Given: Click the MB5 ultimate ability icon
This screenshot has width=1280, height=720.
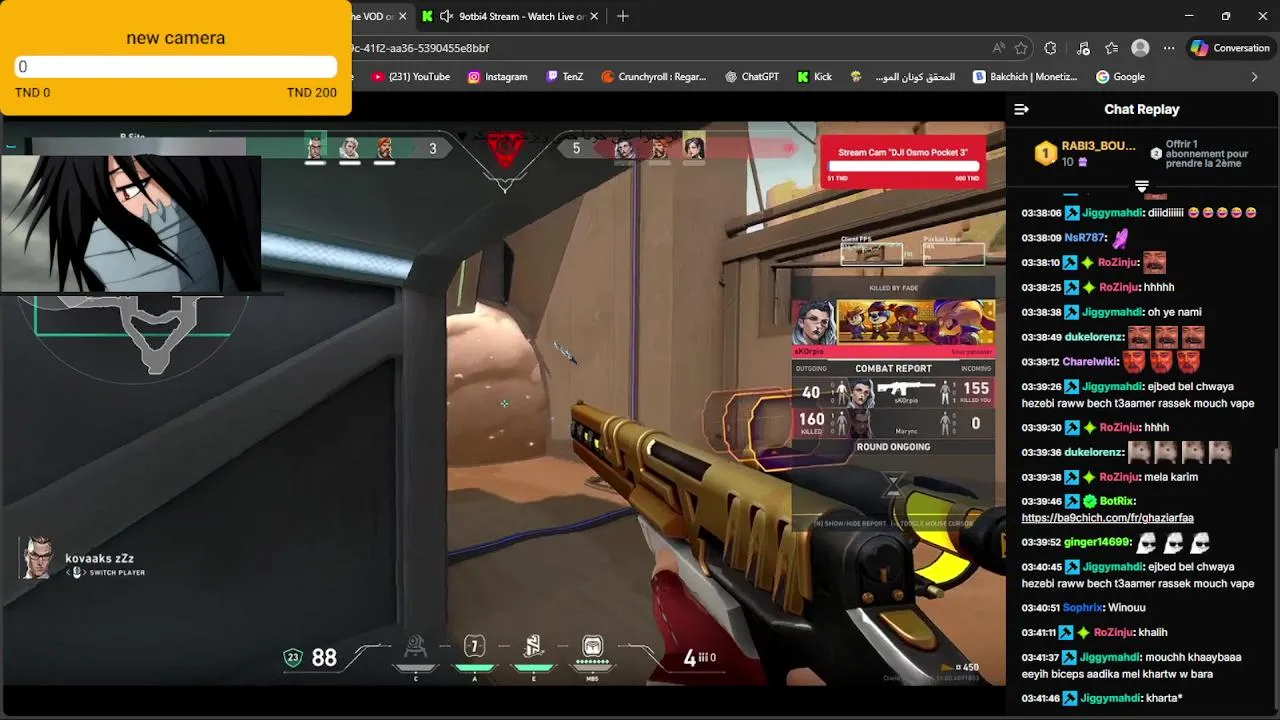Looking at the screenshot, I should pyautogui.click(x=592, y=647).
